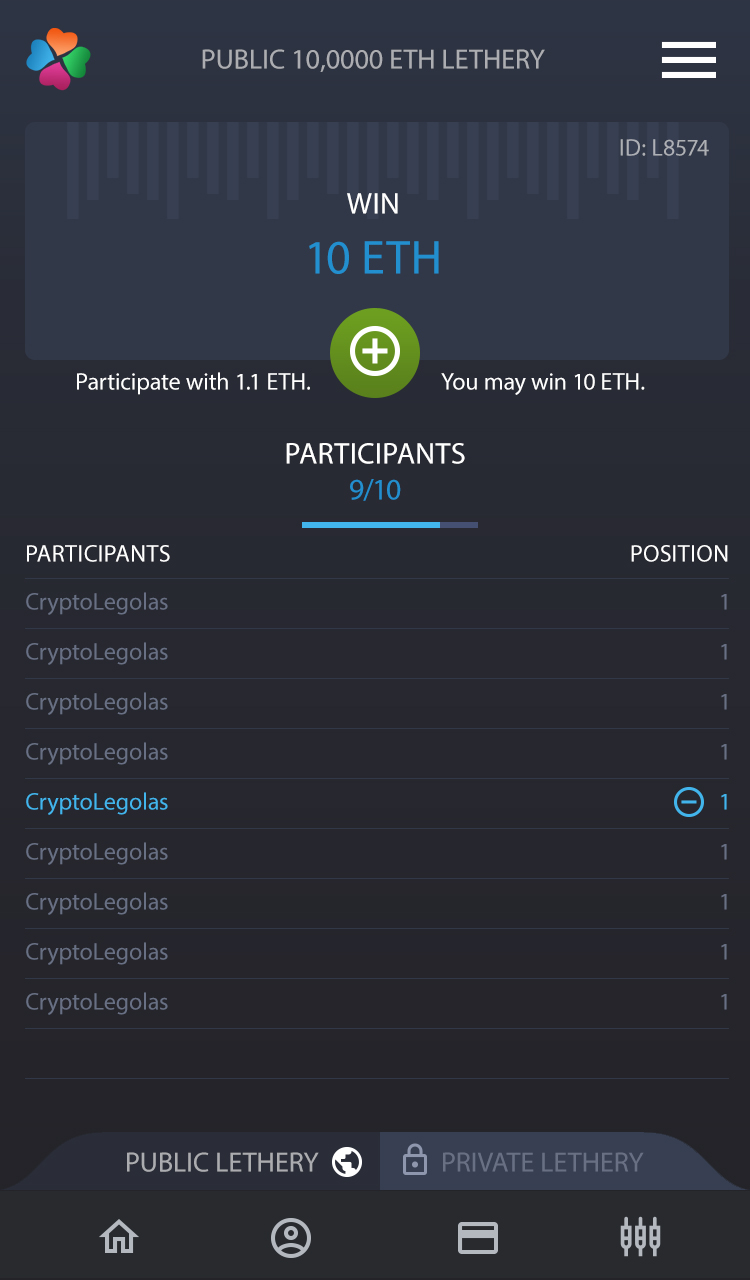This screenshot has height=1280, width=750.
Task: Select the highlighted blue CryptoLegolas entry
Action: click(97, 802)
